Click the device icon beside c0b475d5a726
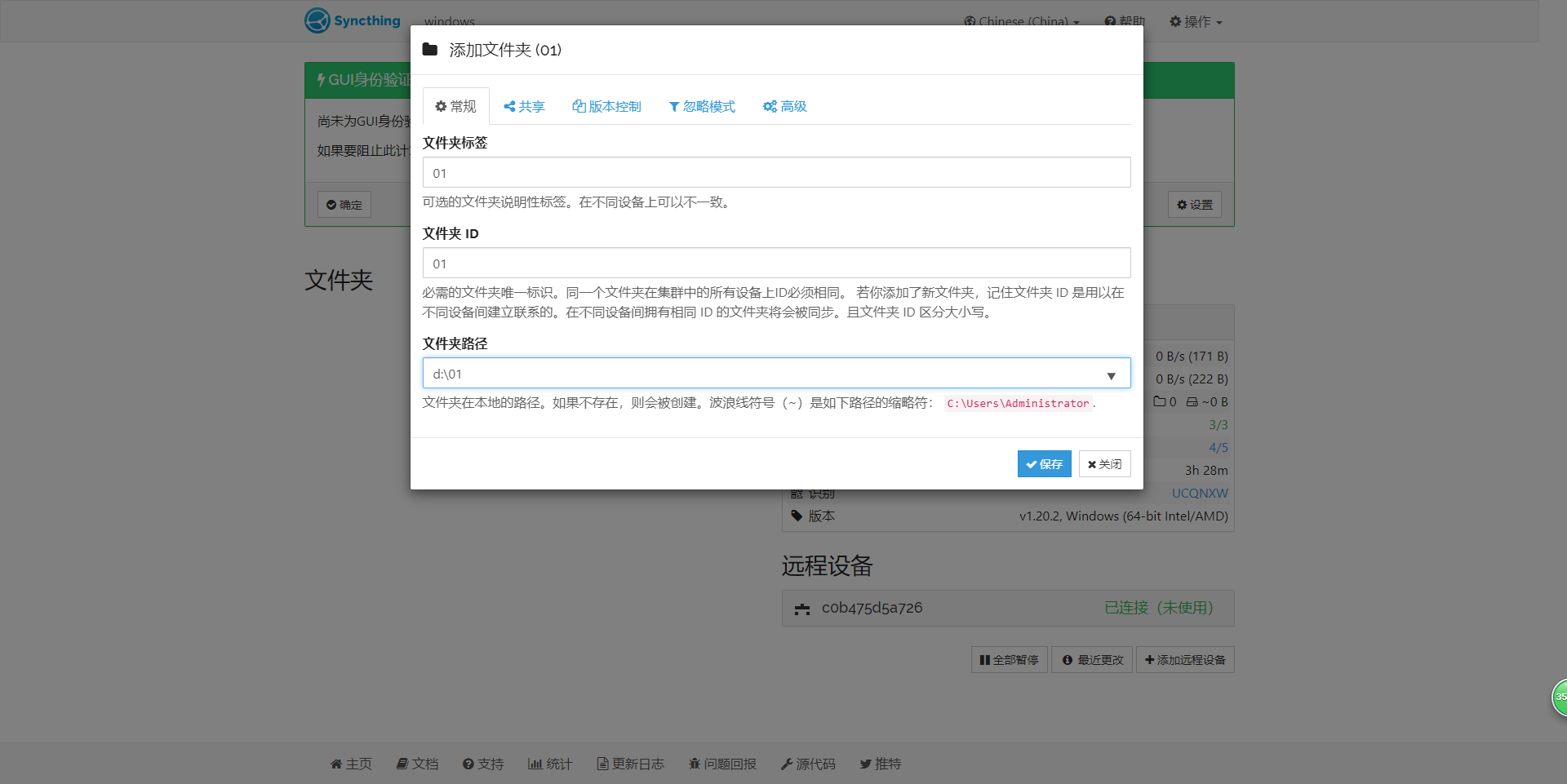 (802, 609)
